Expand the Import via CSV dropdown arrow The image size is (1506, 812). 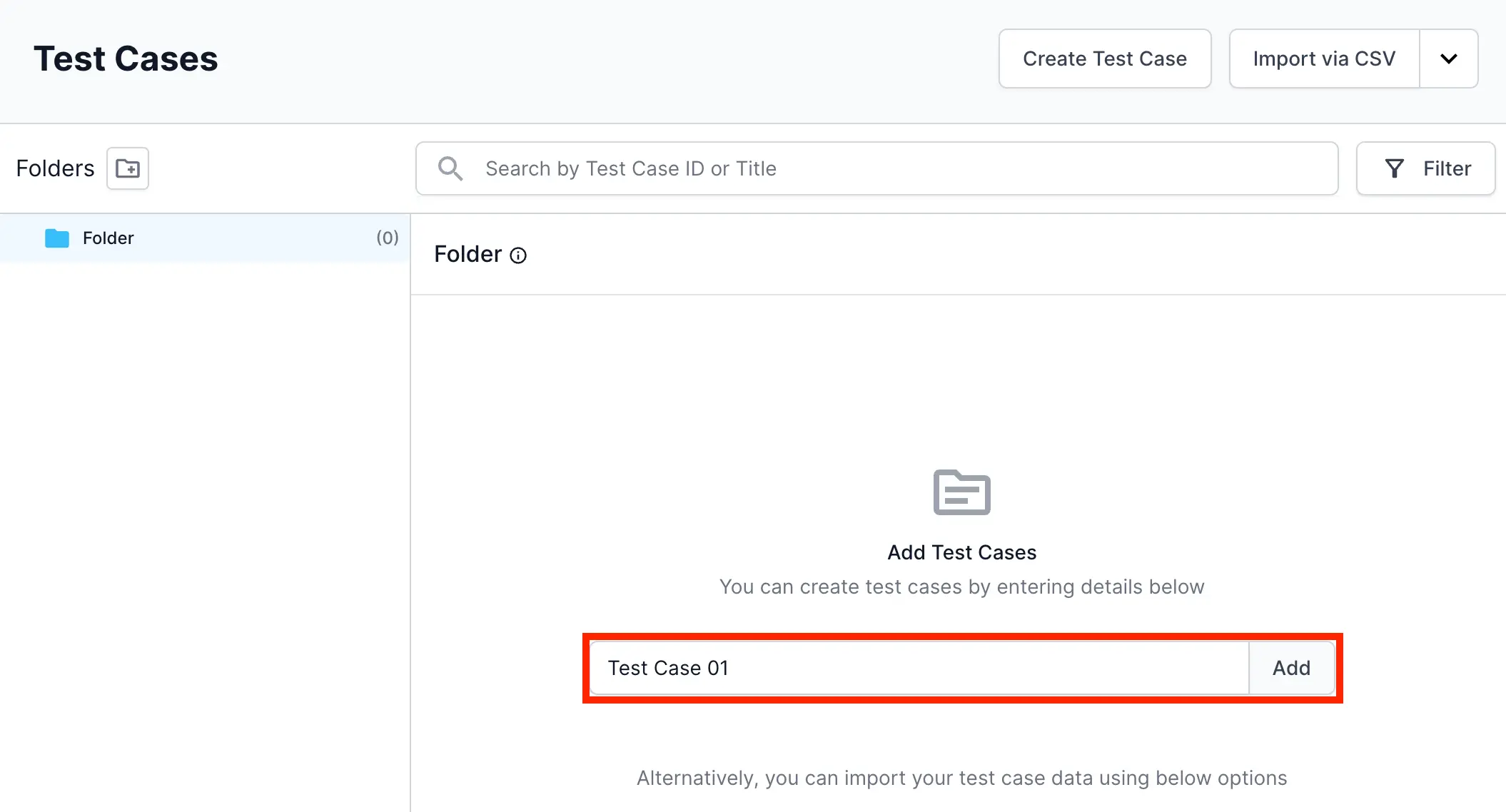click(1448, 59)
